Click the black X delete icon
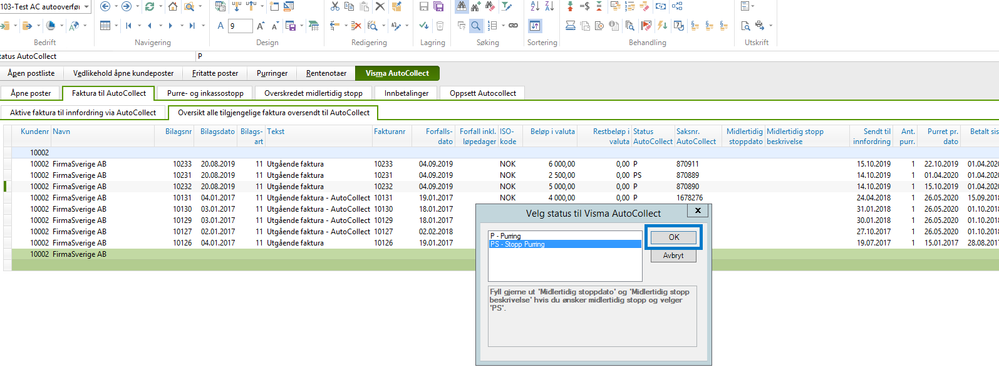Image resolution: width=999 pixels, height=367 pixels. click(x=380, y=6)
